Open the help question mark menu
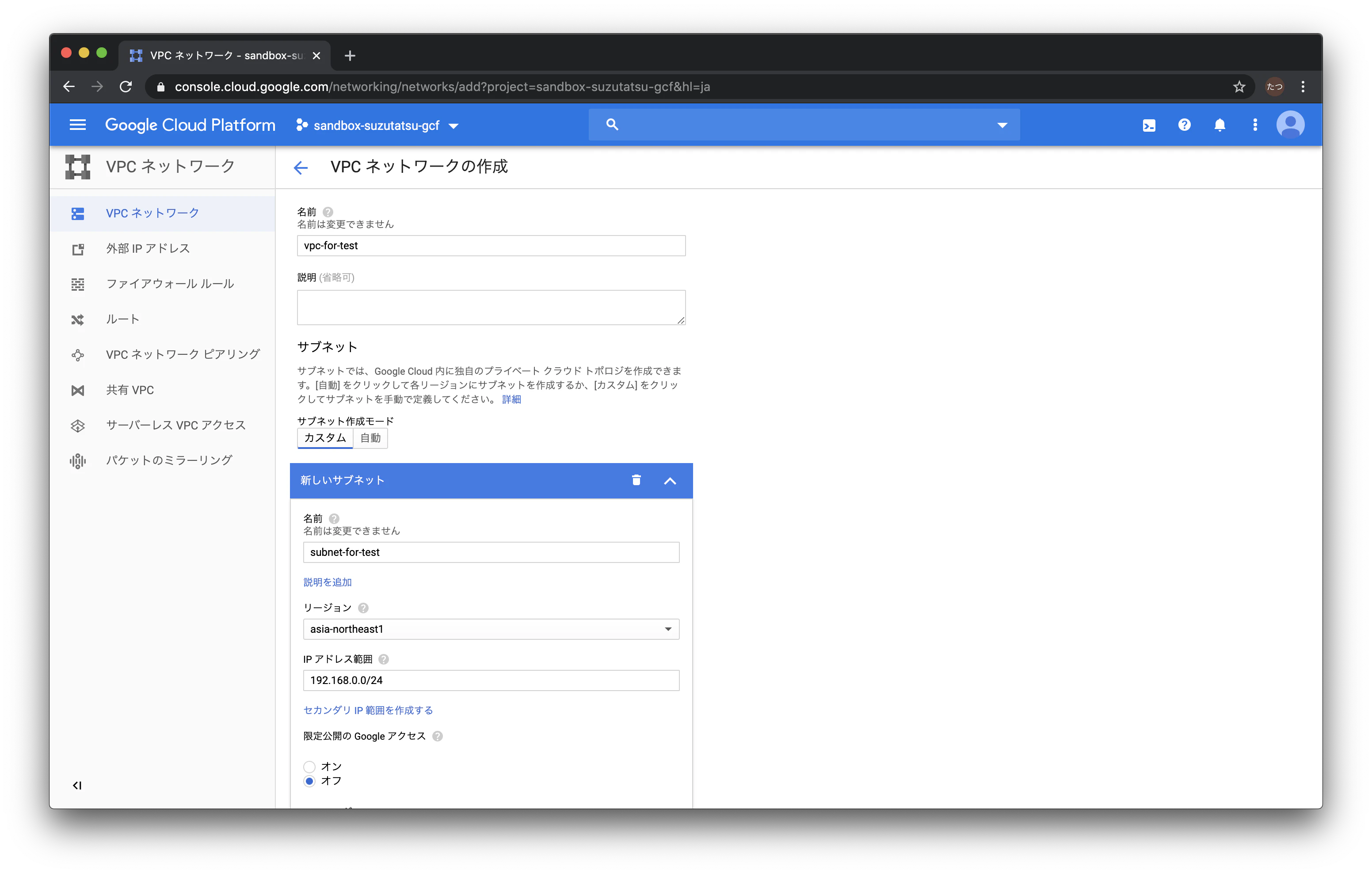The height and width of the screenshot is (874, 1372). [1184, 125]
